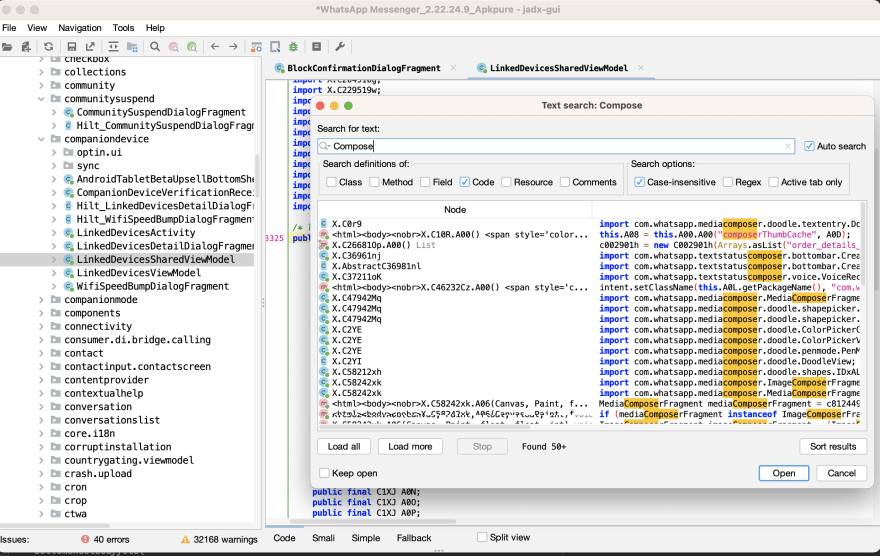Click the yellow warnings triangle icon

(185, 539)
